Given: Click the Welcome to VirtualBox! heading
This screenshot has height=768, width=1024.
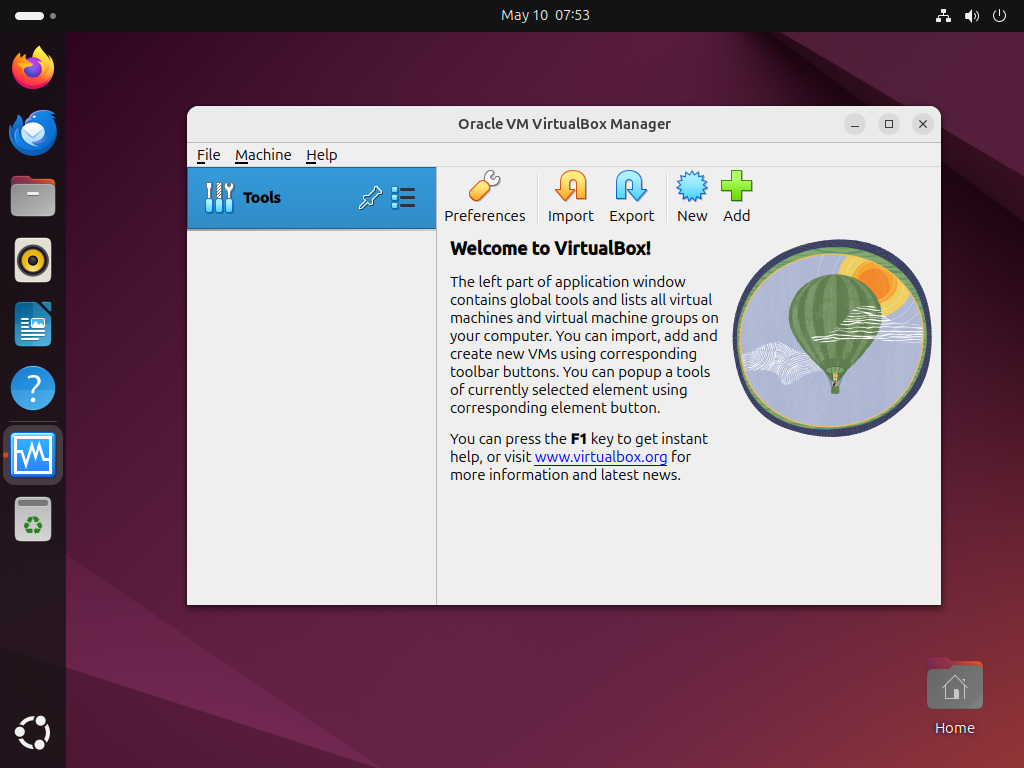Looking at the screenshot, I should (550, 248).
